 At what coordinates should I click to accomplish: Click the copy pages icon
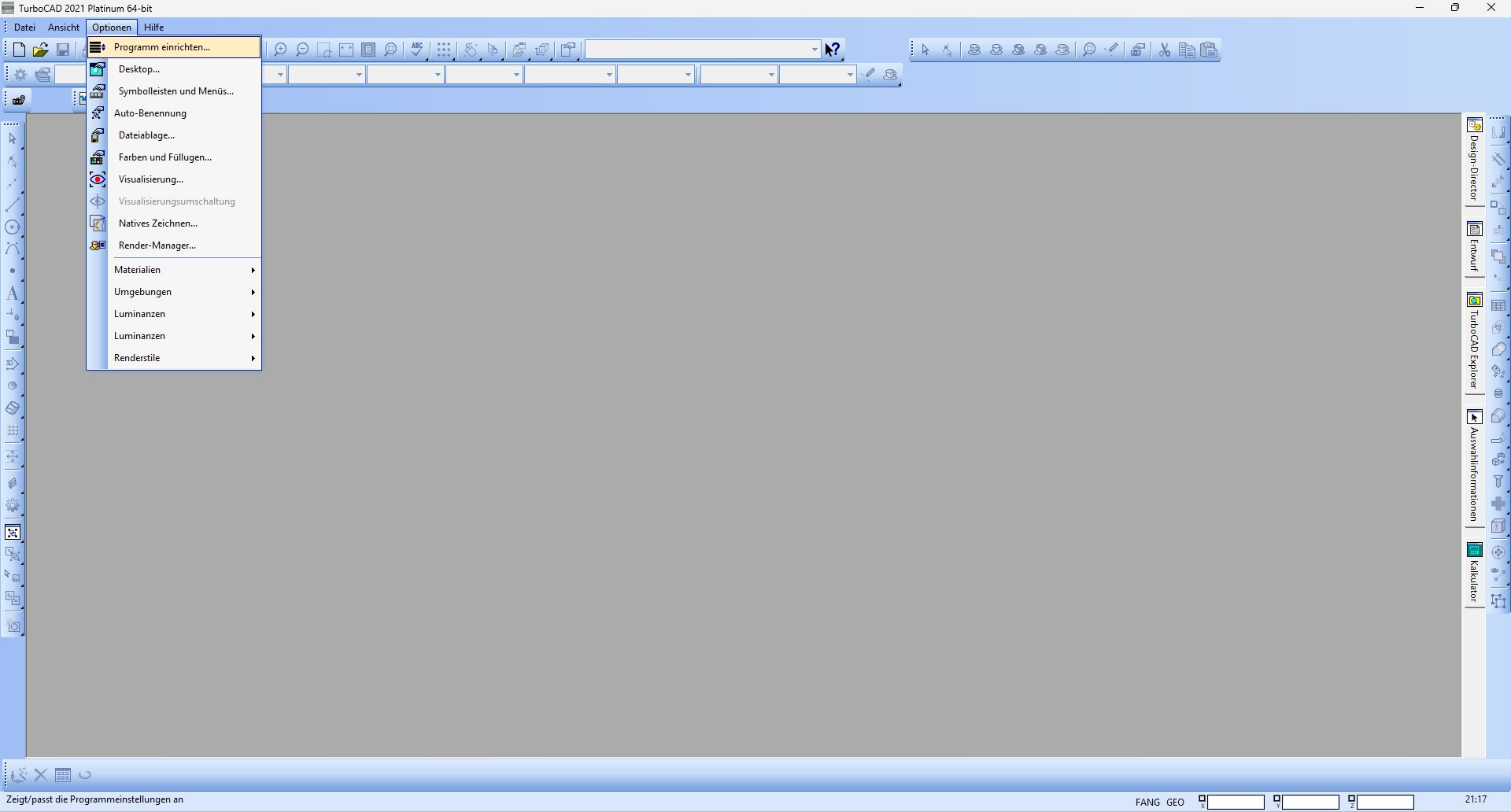pyautogui.click(x=1187, y=50)
